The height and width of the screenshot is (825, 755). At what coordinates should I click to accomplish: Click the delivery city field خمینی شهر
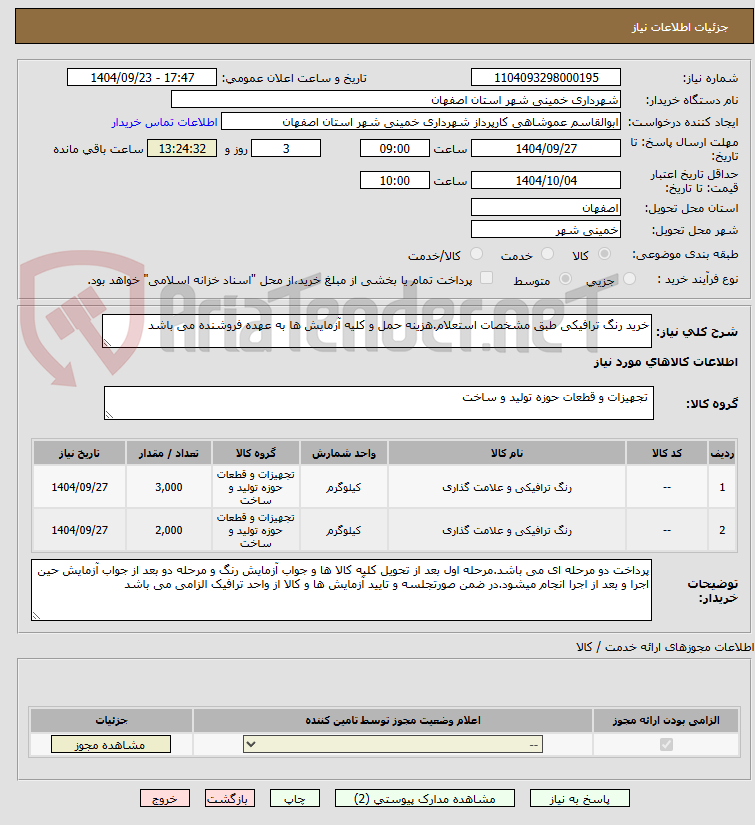[x=546, y=229]
